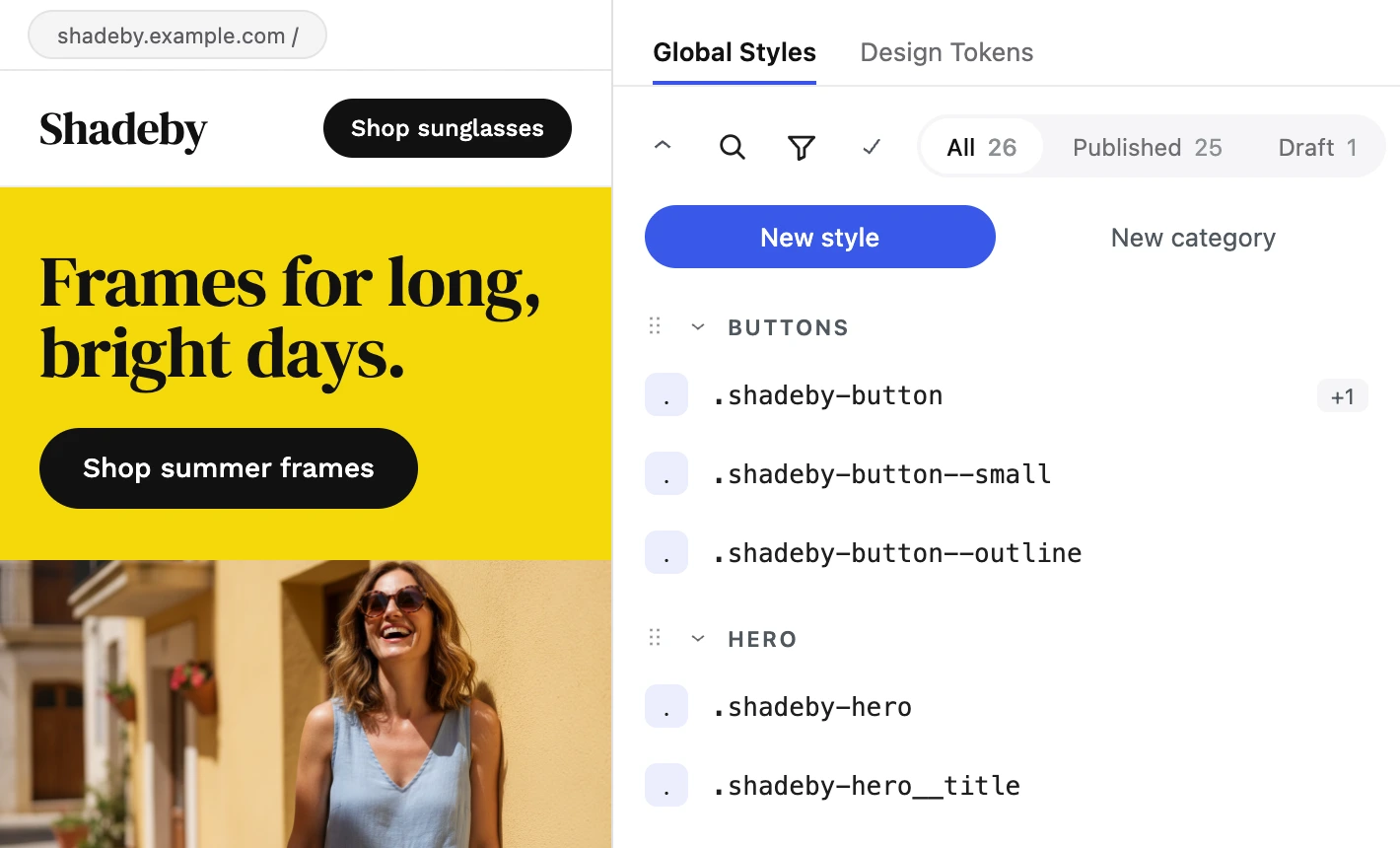
Task: Open the Design Tokens tab
Action: click(x=946, y=52)
